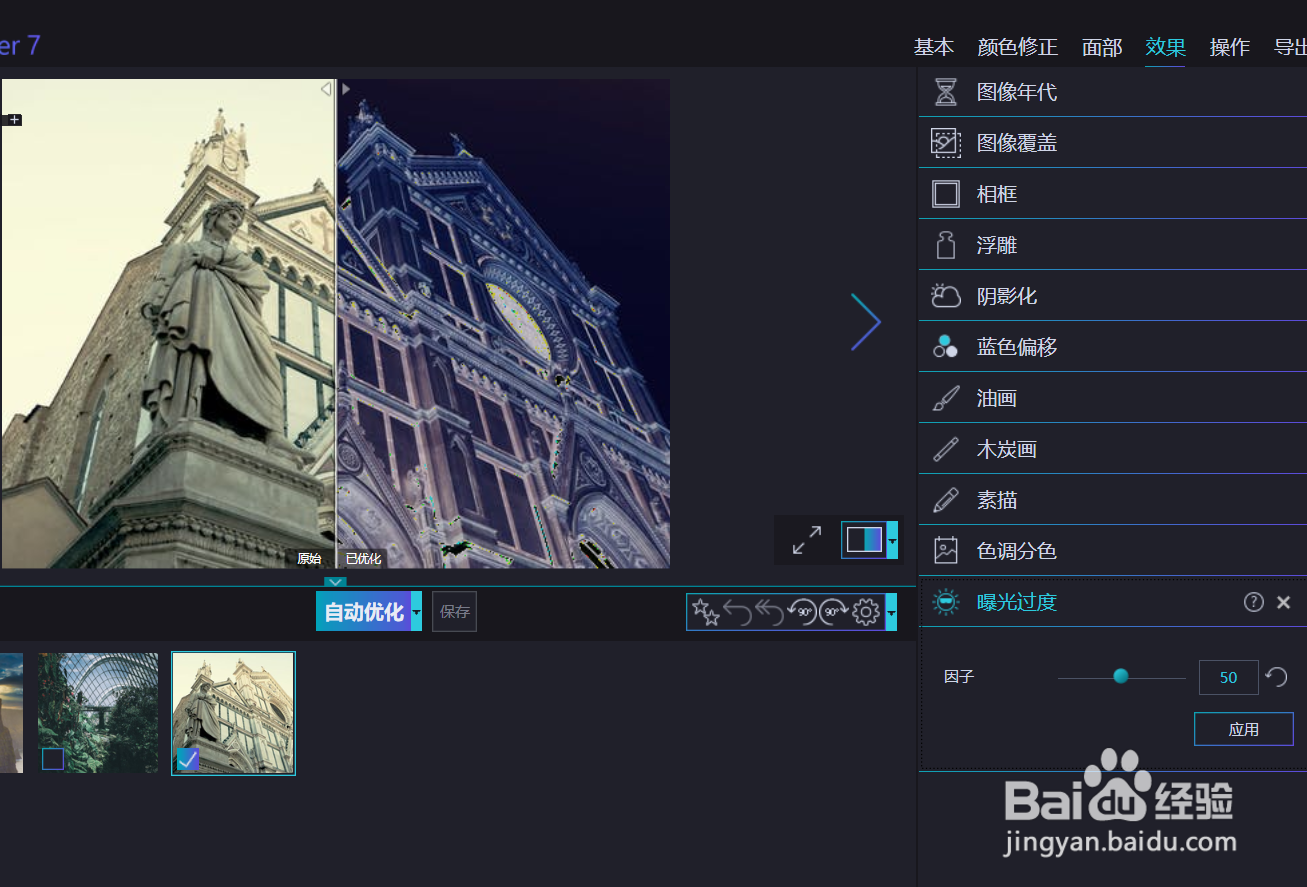
Task: Click the left triangle on the split divider
Action: [x=326, y=89]
